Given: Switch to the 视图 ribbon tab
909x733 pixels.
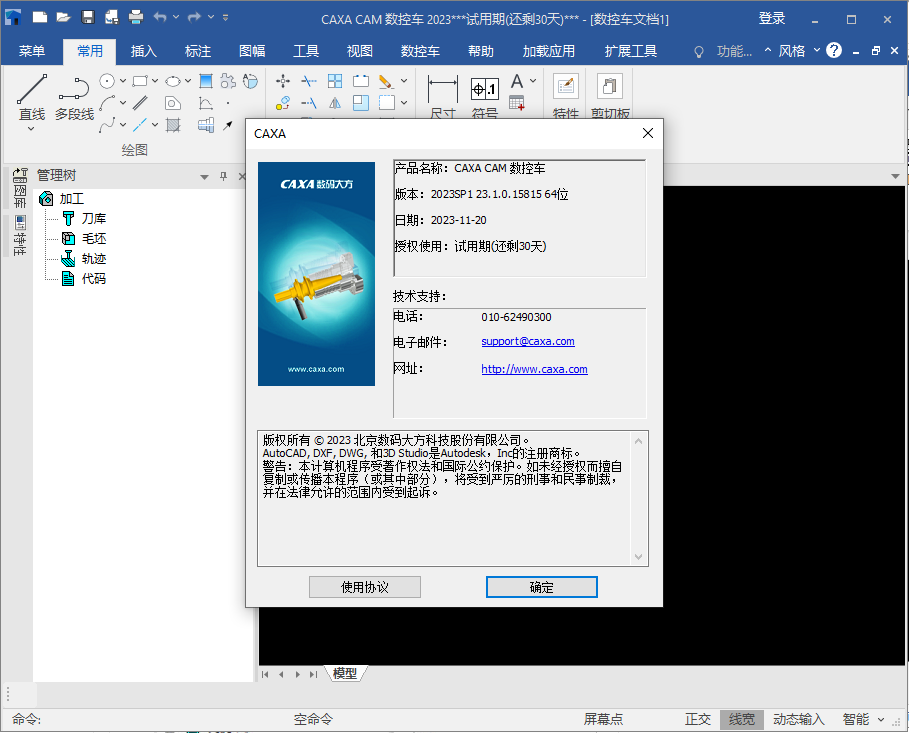Looking at the screenshot, I should (359, 51).
